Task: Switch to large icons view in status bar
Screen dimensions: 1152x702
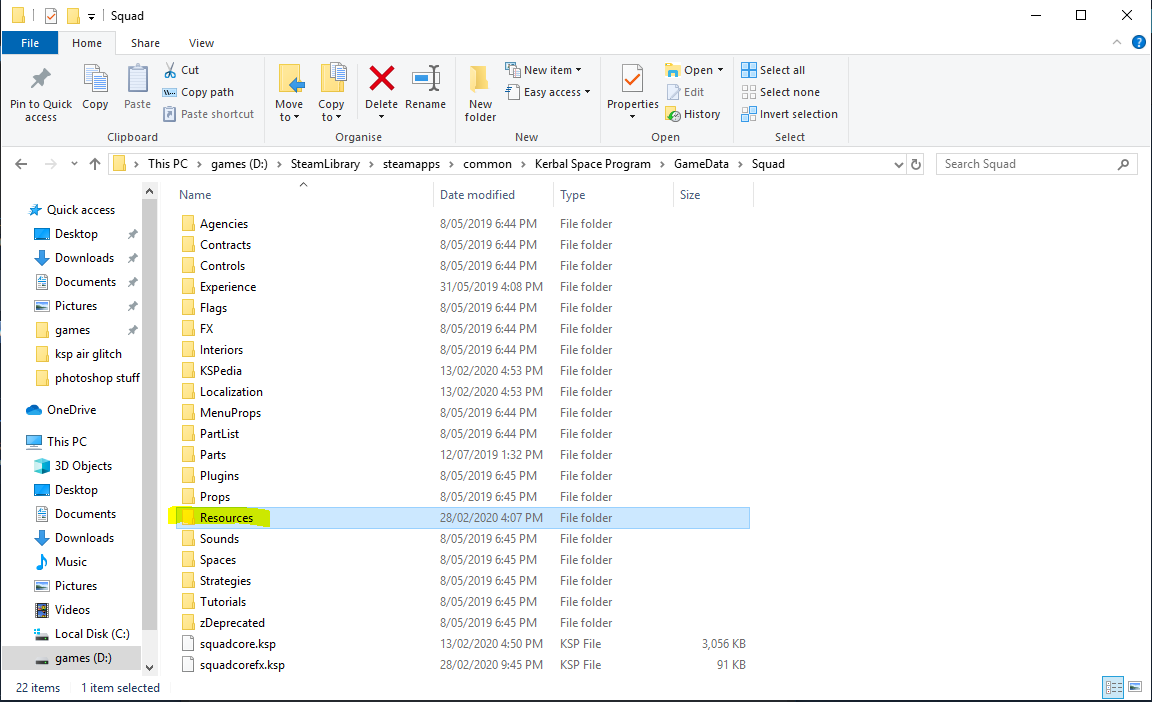Action: [x=1135, y=687]
